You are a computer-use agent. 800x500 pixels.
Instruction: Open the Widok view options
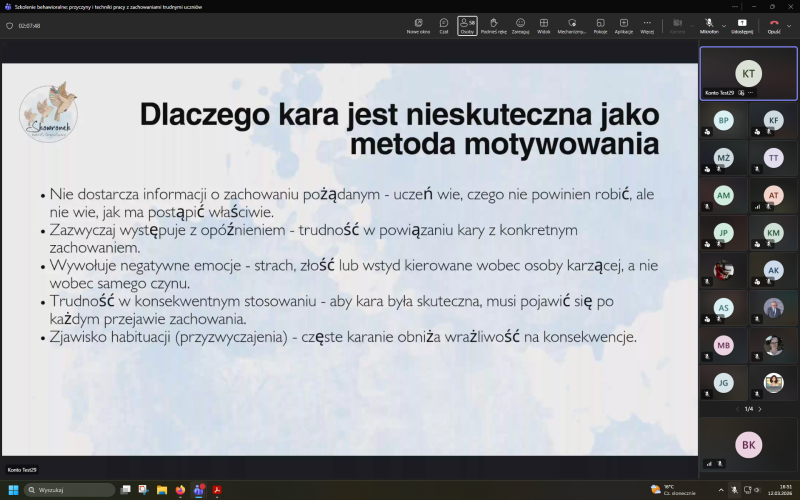pyautogui.click(x=544, y=25)
